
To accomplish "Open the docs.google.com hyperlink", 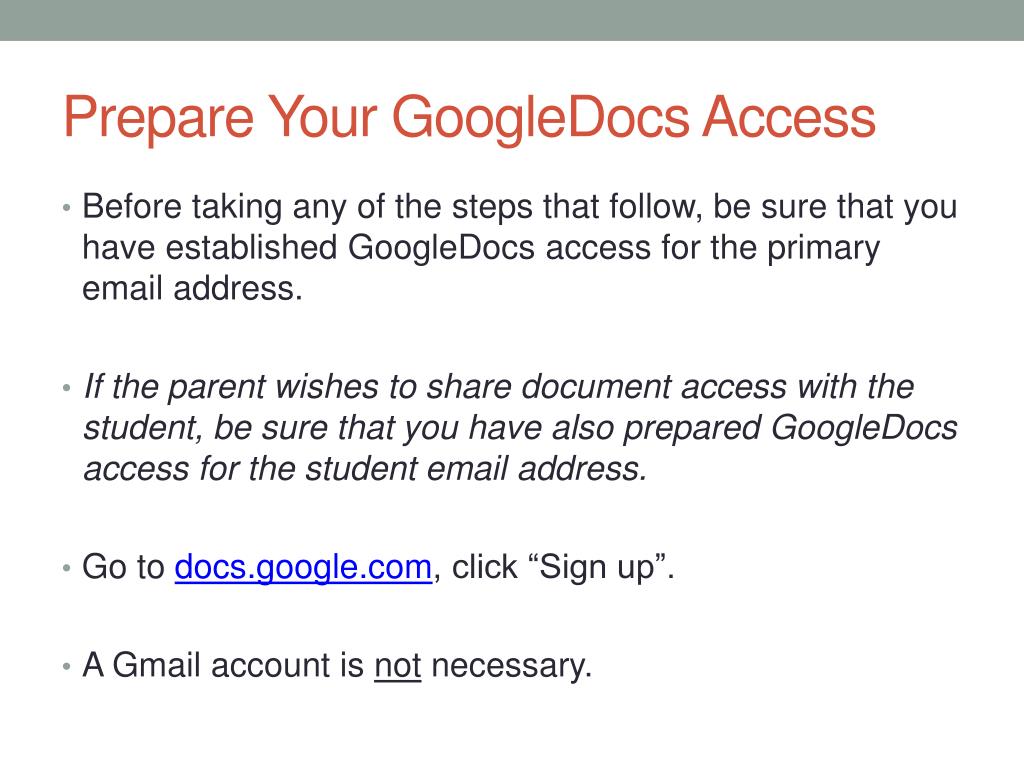I will (303, 567).
